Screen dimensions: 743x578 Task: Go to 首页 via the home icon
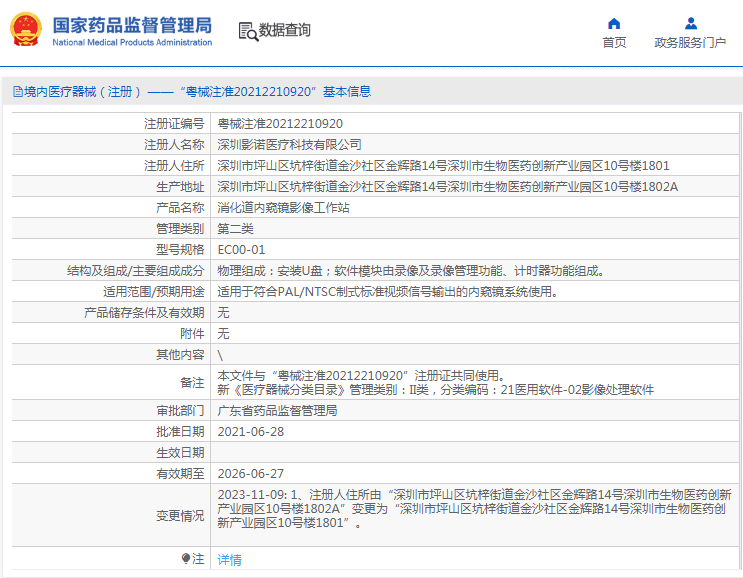pyautogui.click(x=614, y=23)
